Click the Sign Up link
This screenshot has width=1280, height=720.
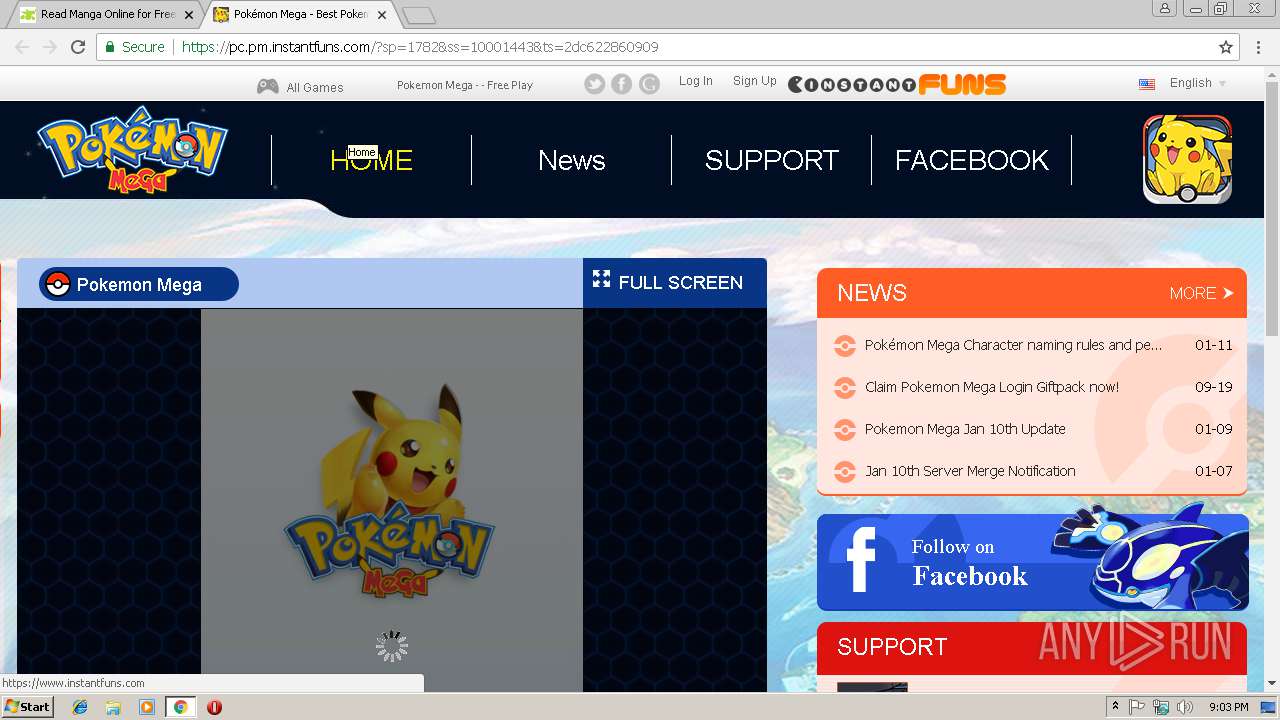(755, 81)
